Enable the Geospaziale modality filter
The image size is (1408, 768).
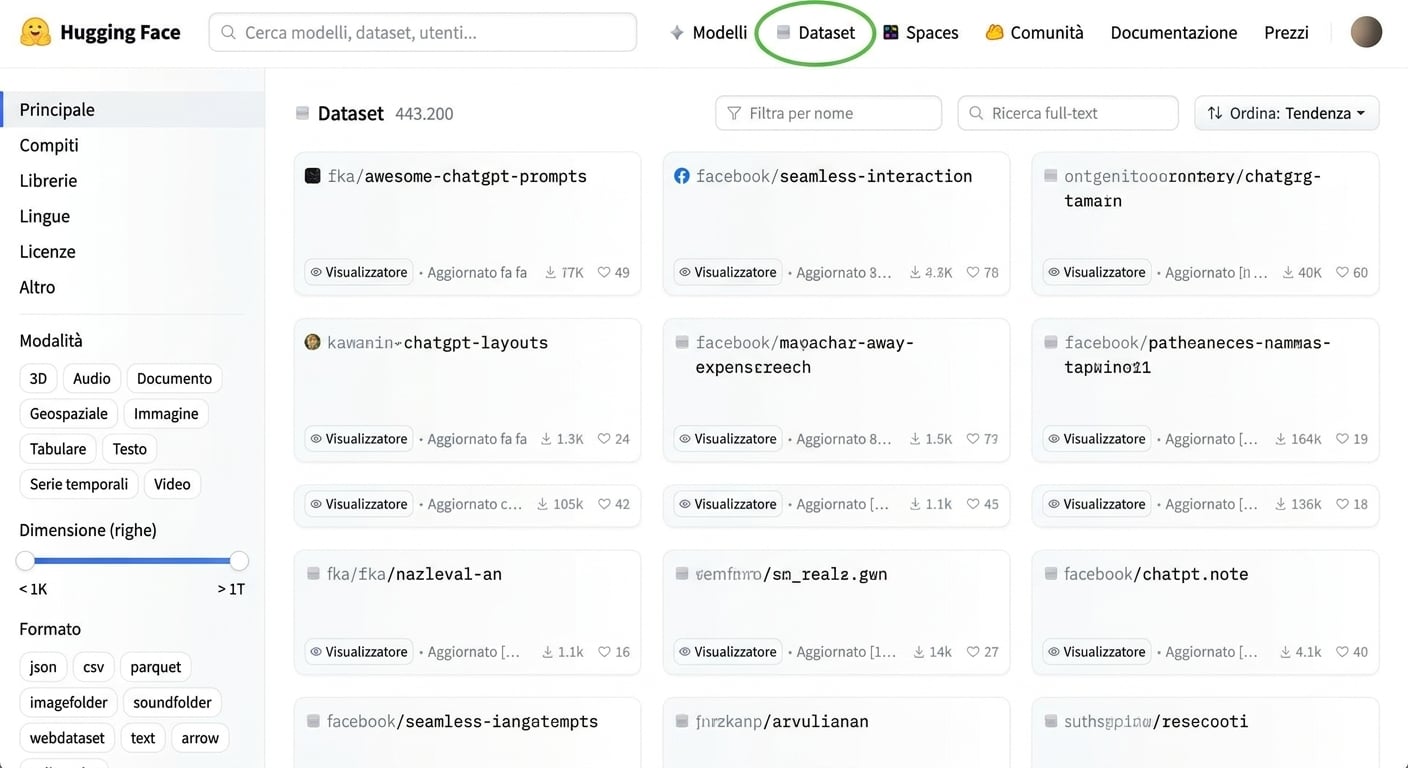(x=69, y=414)
